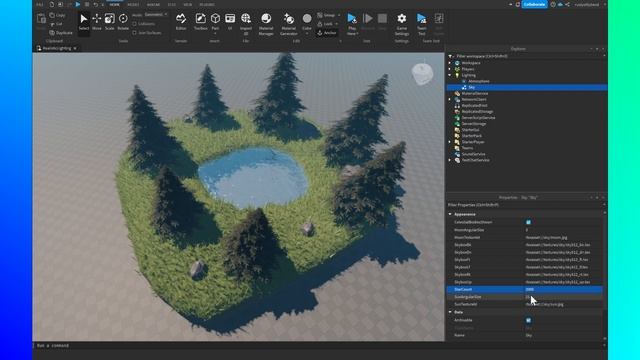Click the Stop playback button
640x360 pixels.
(382, 22)
